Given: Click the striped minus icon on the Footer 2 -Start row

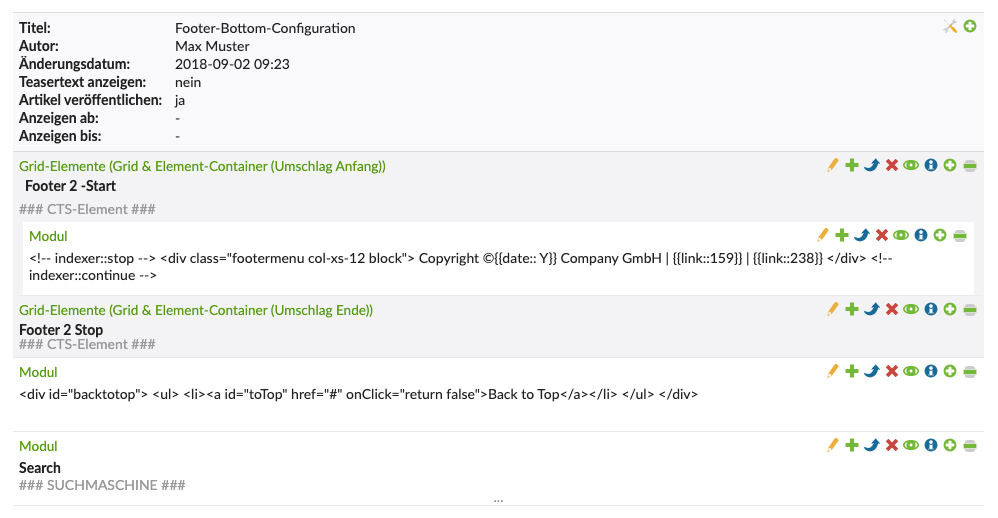Looking at the screenshot, I should pos(970,165).
